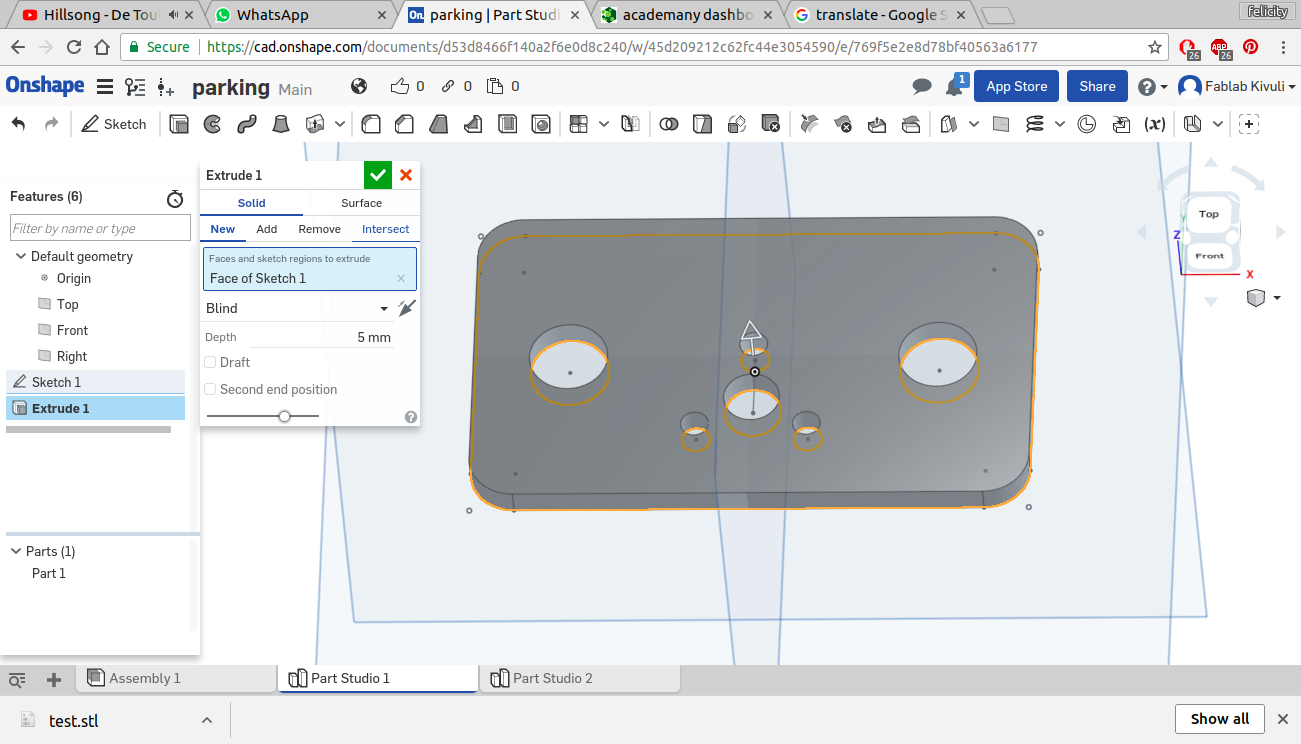Viewport: 1301px width, 744px height.
Task: Collapse the Default geometry tree
Action: 20,257
